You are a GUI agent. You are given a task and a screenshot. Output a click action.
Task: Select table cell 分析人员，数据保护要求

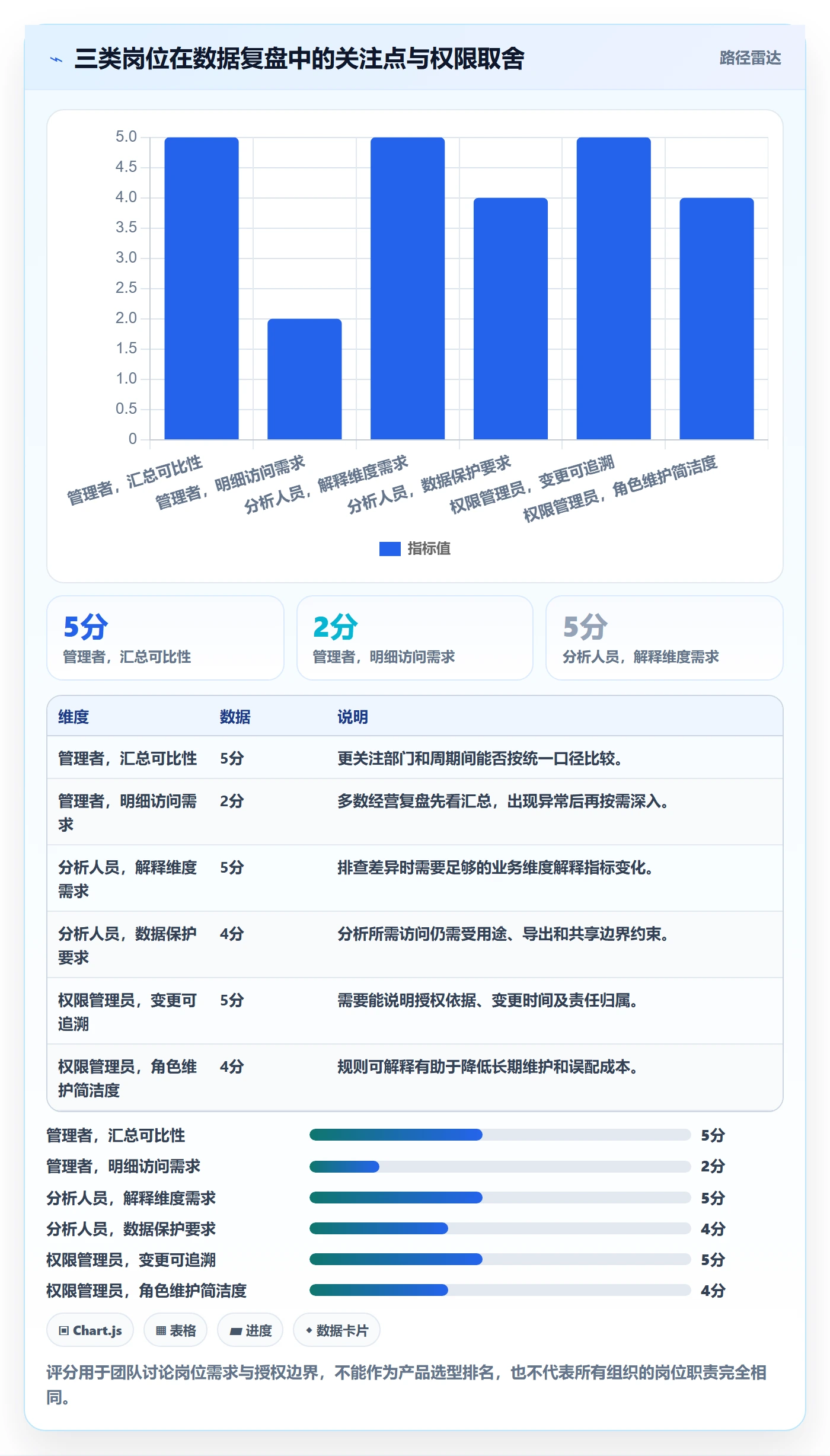click(x=127, y=945)
